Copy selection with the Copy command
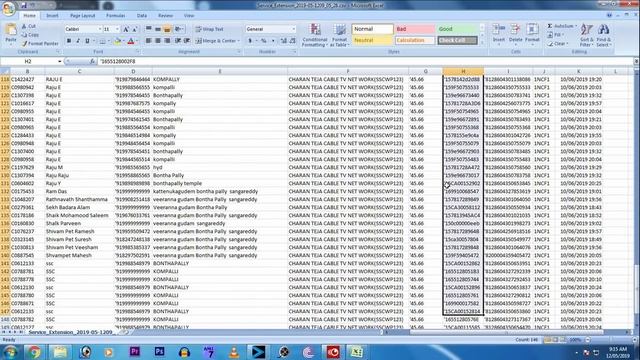 point(30,35)
